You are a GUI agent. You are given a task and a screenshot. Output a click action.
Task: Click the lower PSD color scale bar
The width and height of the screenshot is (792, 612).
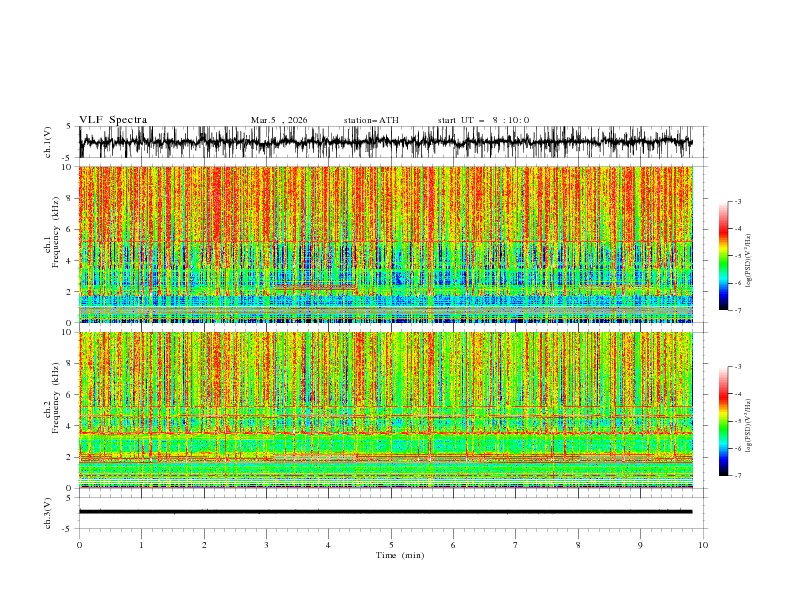pyautogui.click(x=723, y=421)
